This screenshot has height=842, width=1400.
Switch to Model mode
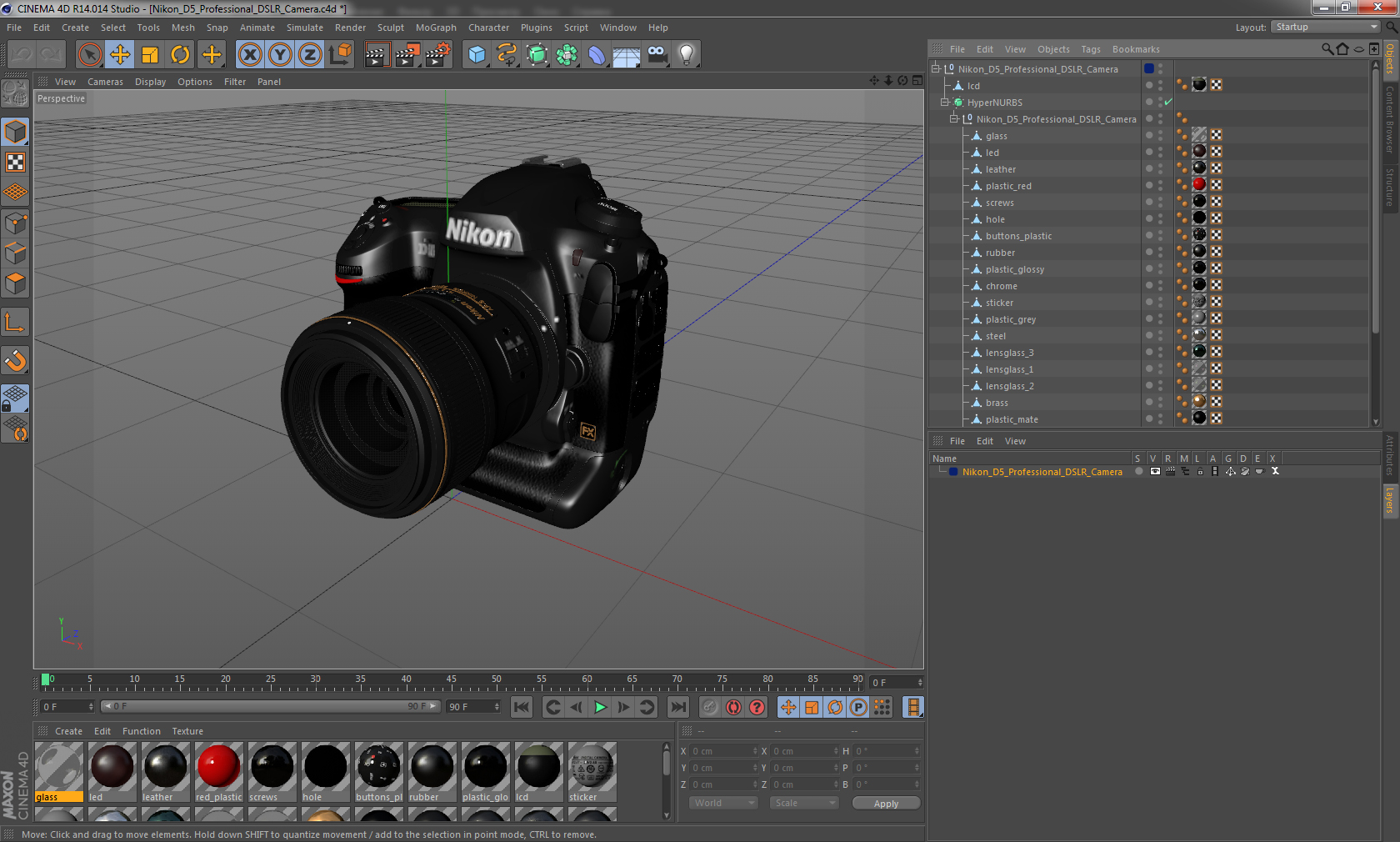[x=15, y=132]
